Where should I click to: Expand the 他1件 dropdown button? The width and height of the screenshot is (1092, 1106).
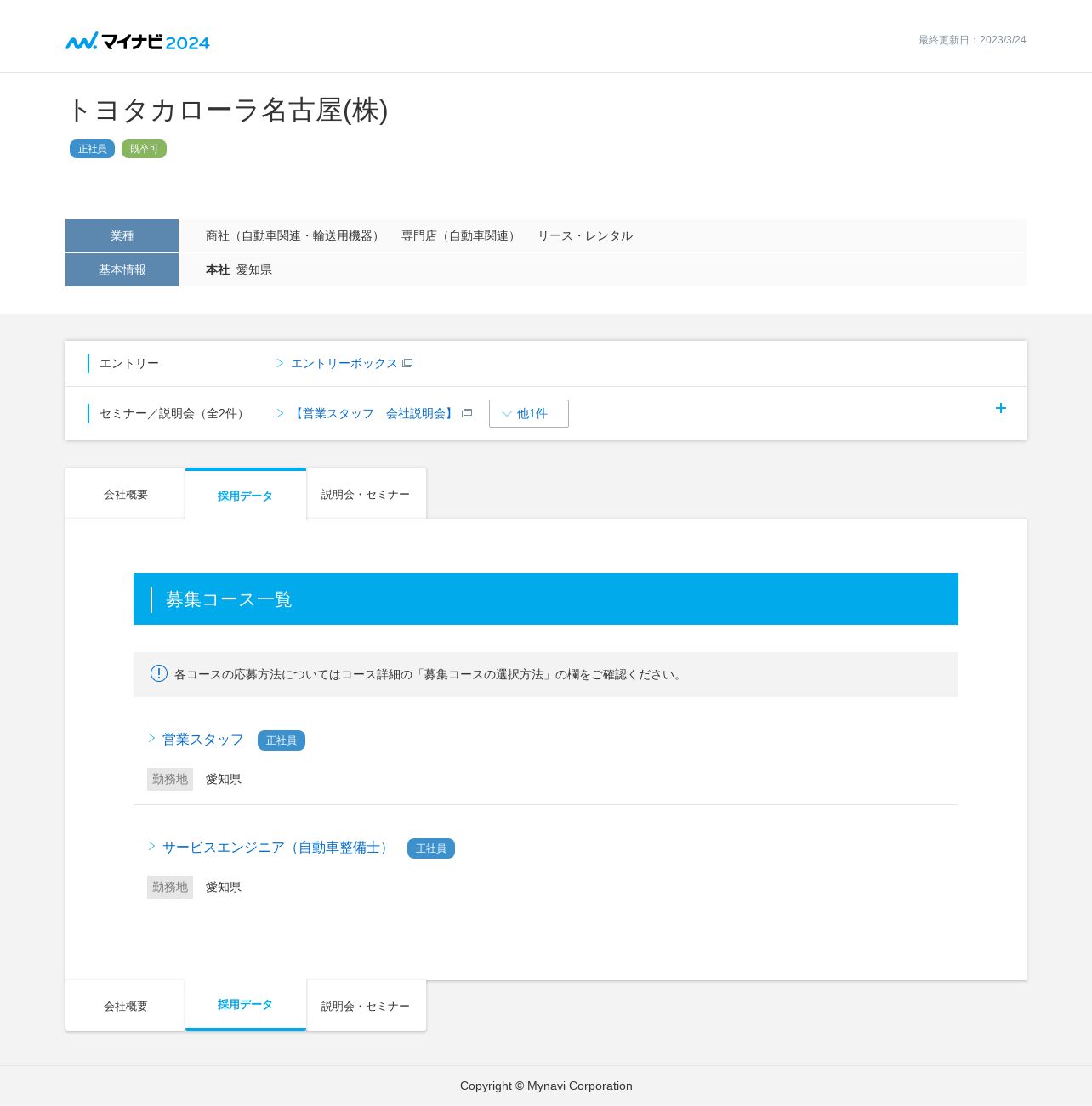coord(529,413)
